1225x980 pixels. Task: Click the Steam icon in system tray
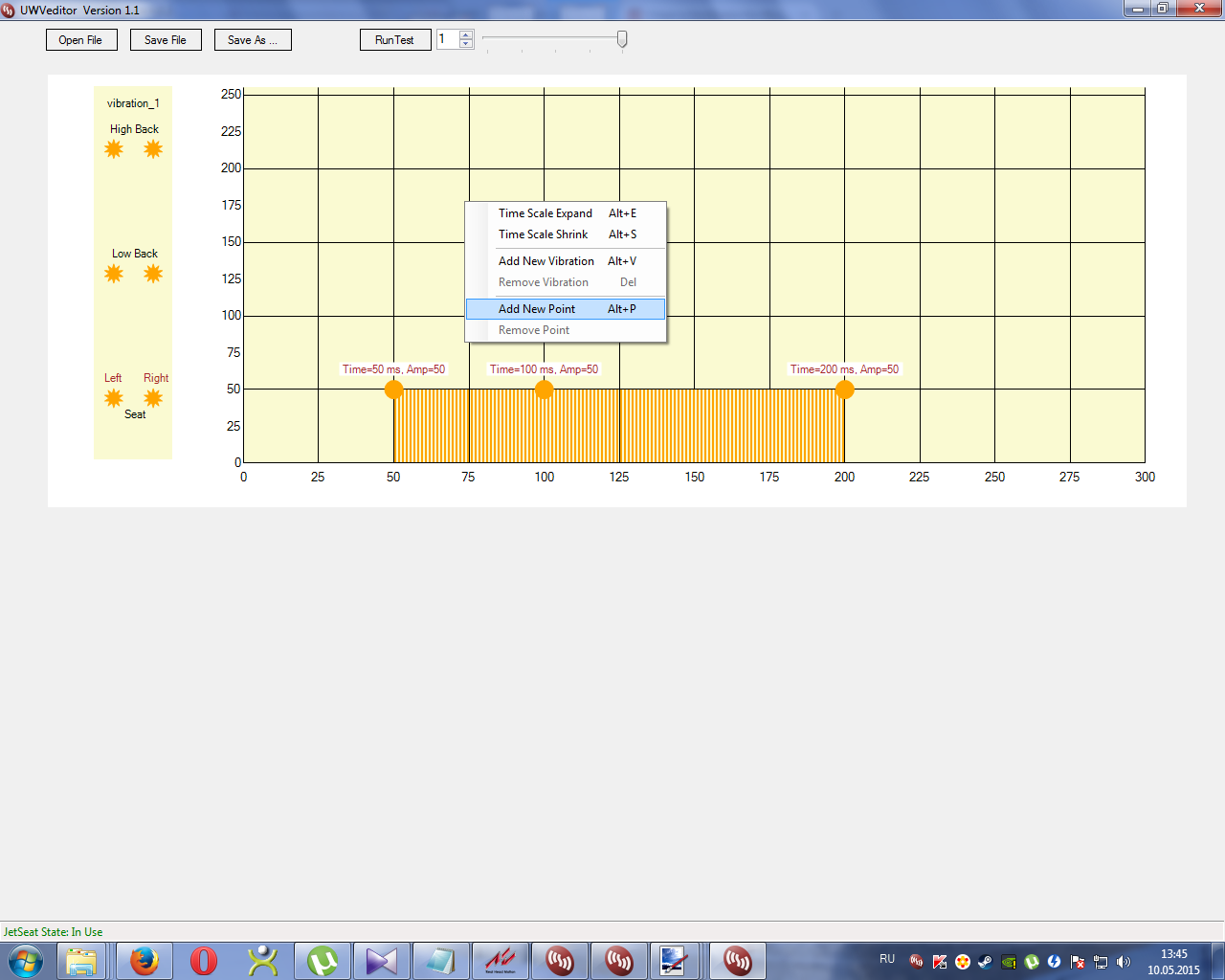pyautogui.click(x=985, y=962)
